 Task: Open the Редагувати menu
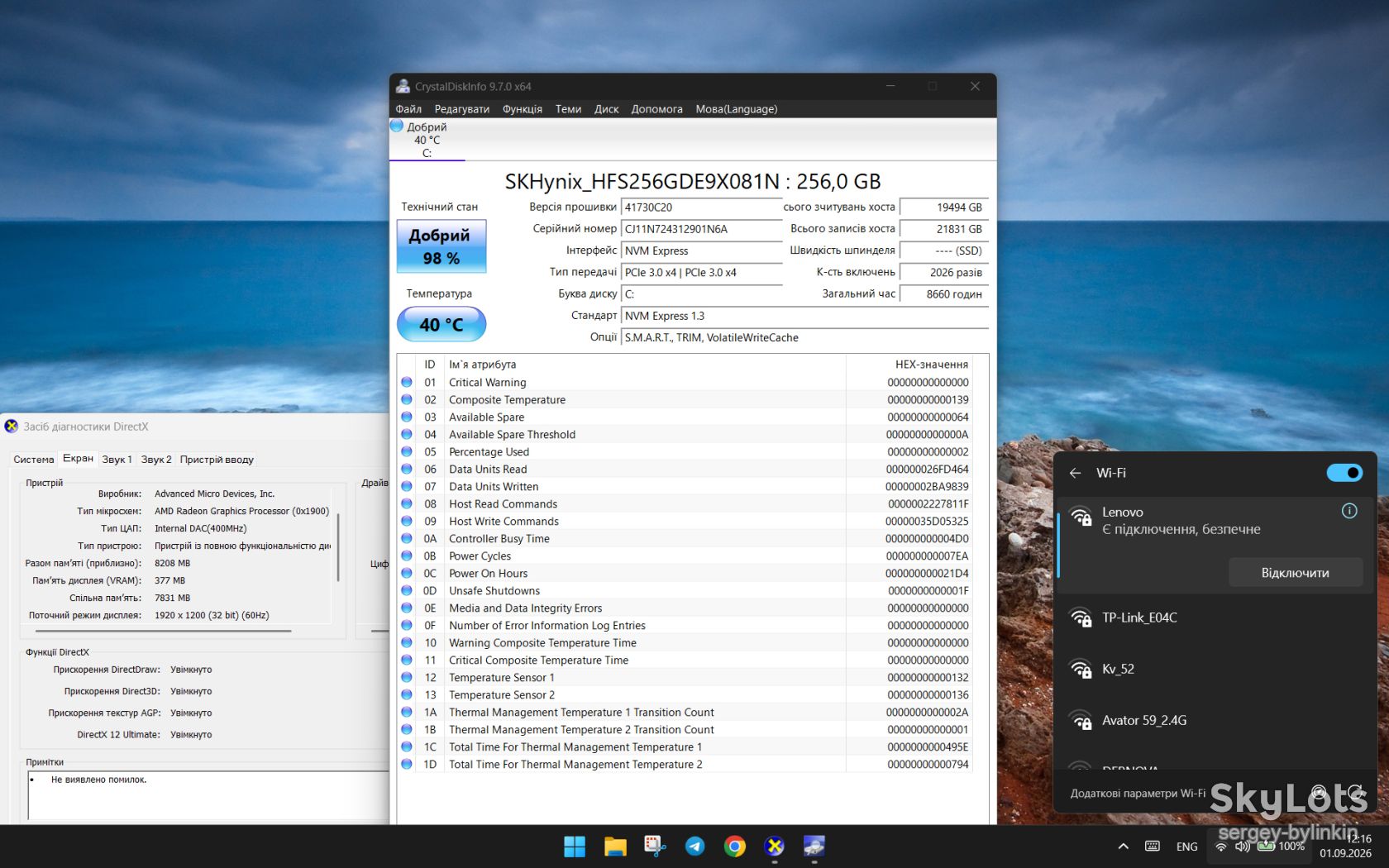pos(462,109)
